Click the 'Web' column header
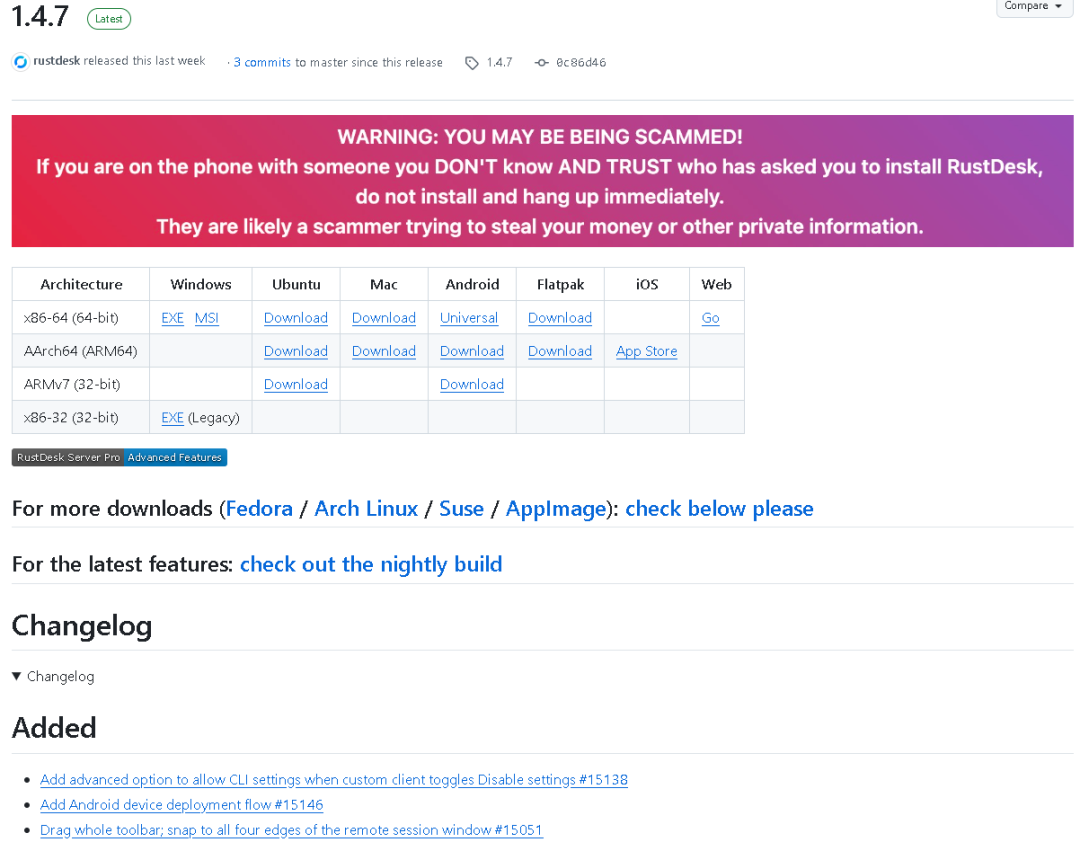The width and height of the screenshot is (1080, 842). point(716,285)
